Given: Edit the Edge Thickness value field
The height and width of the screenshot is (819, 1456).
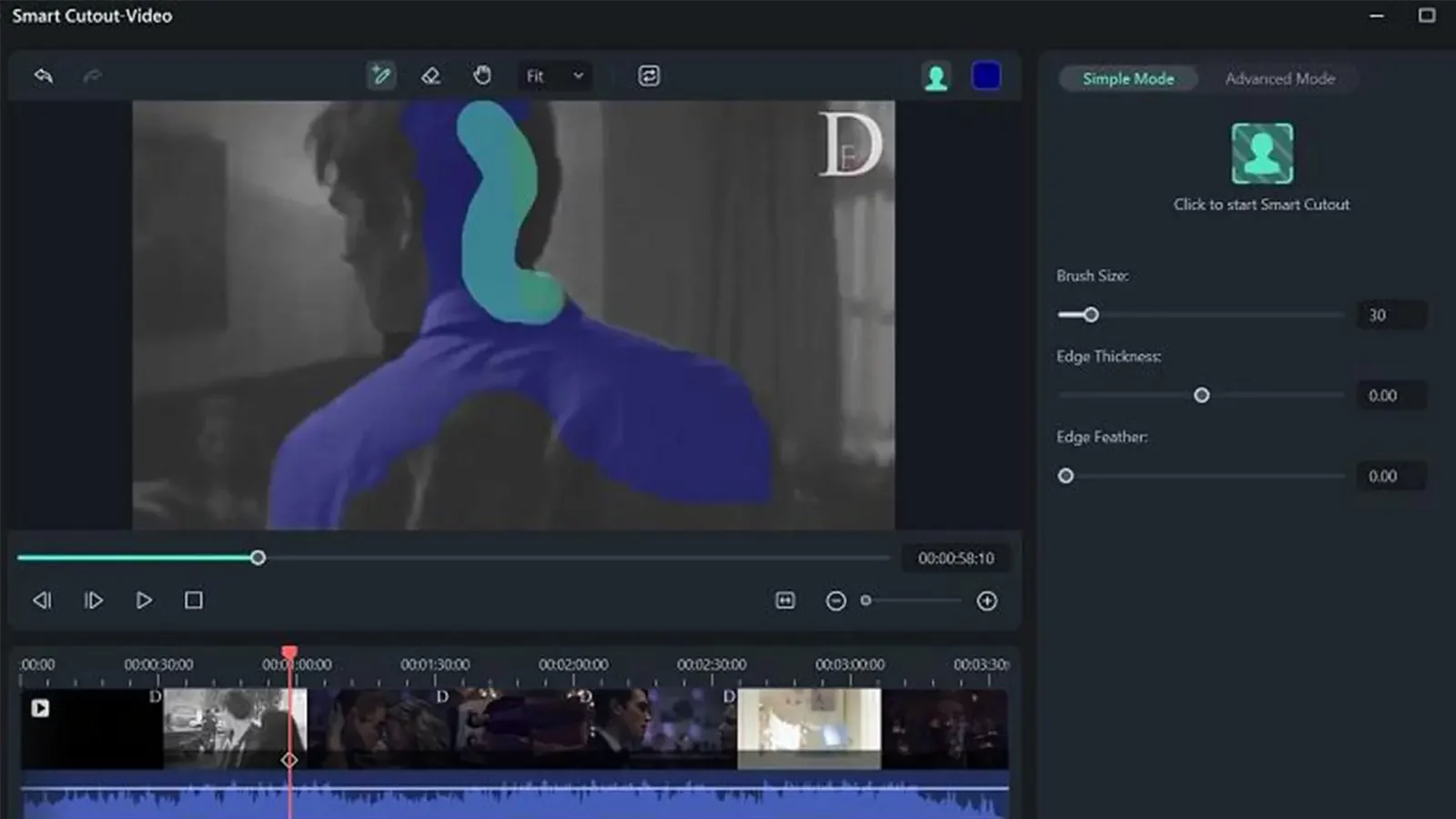Looking at the screenshot, I should [1390, 395].
